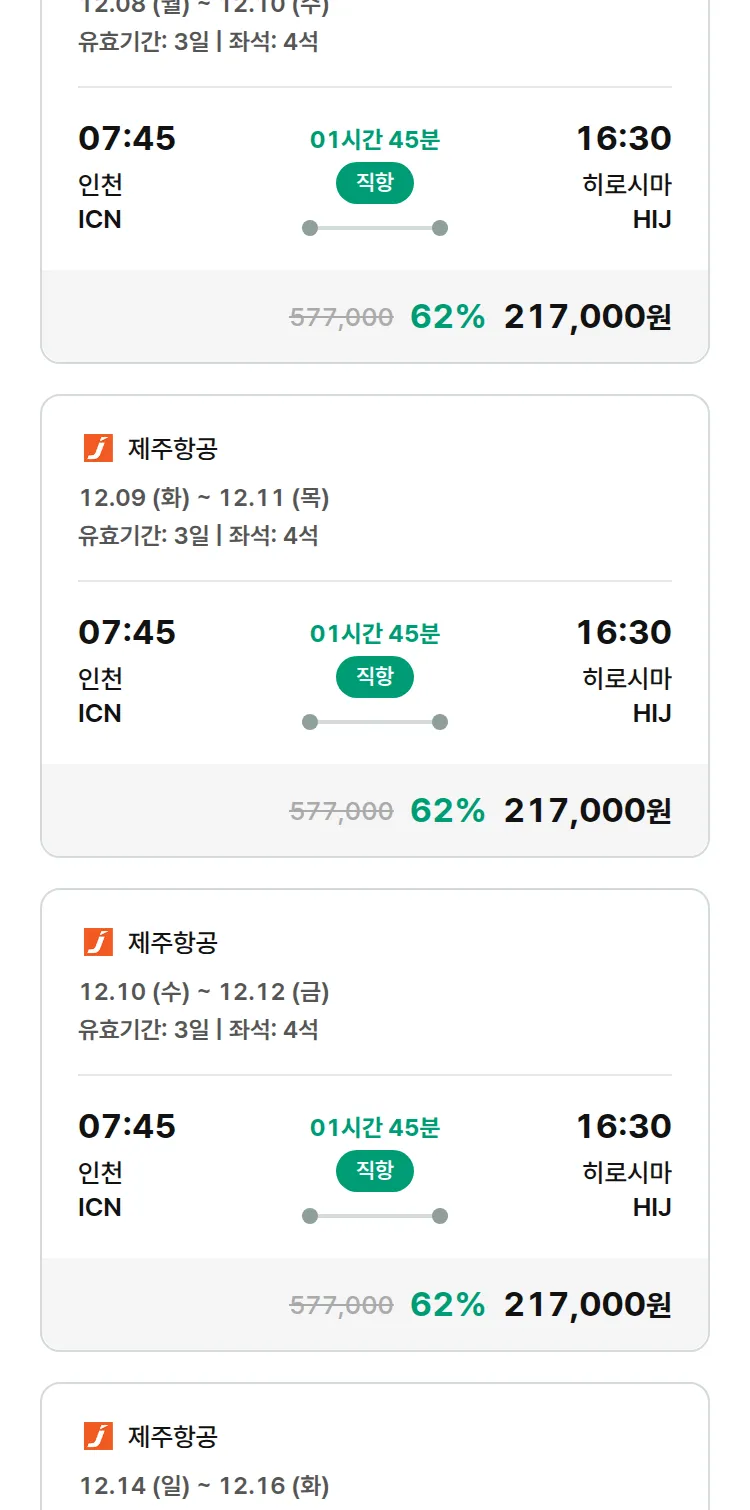Click the route line on the 12.09 flight
Viewport: 750px width, 1510px height.
pos(375,722)
